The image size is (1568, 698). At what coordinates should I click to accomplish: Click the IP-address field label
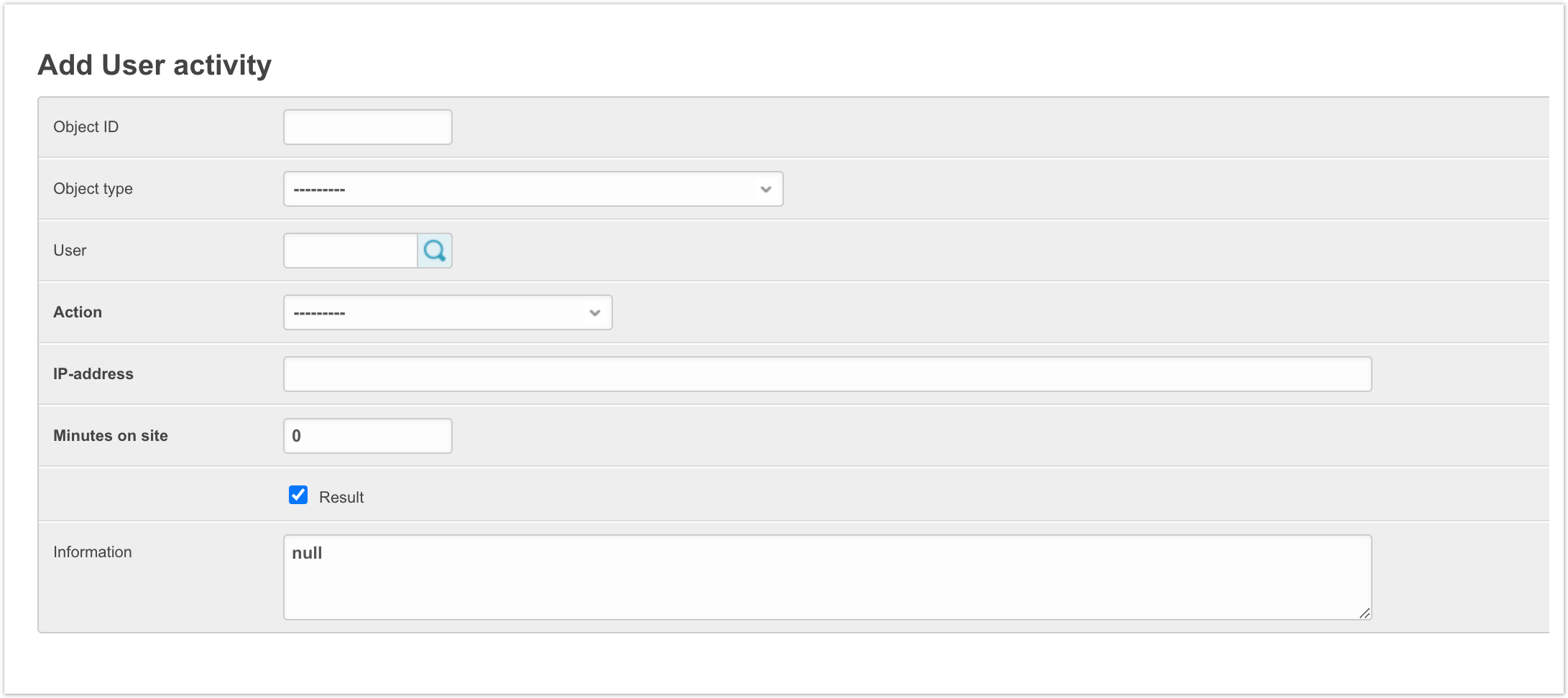93,374
